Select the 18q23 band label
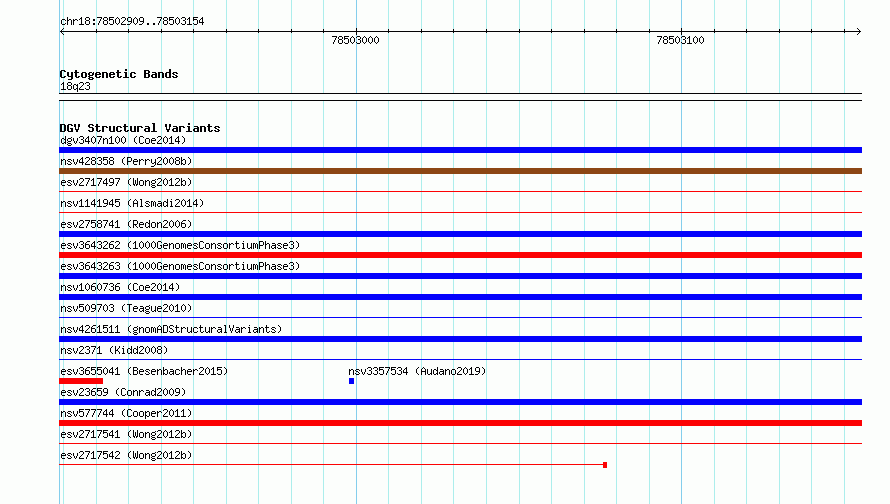The width and height of the screenshot is (890, 504). (75, 86)
